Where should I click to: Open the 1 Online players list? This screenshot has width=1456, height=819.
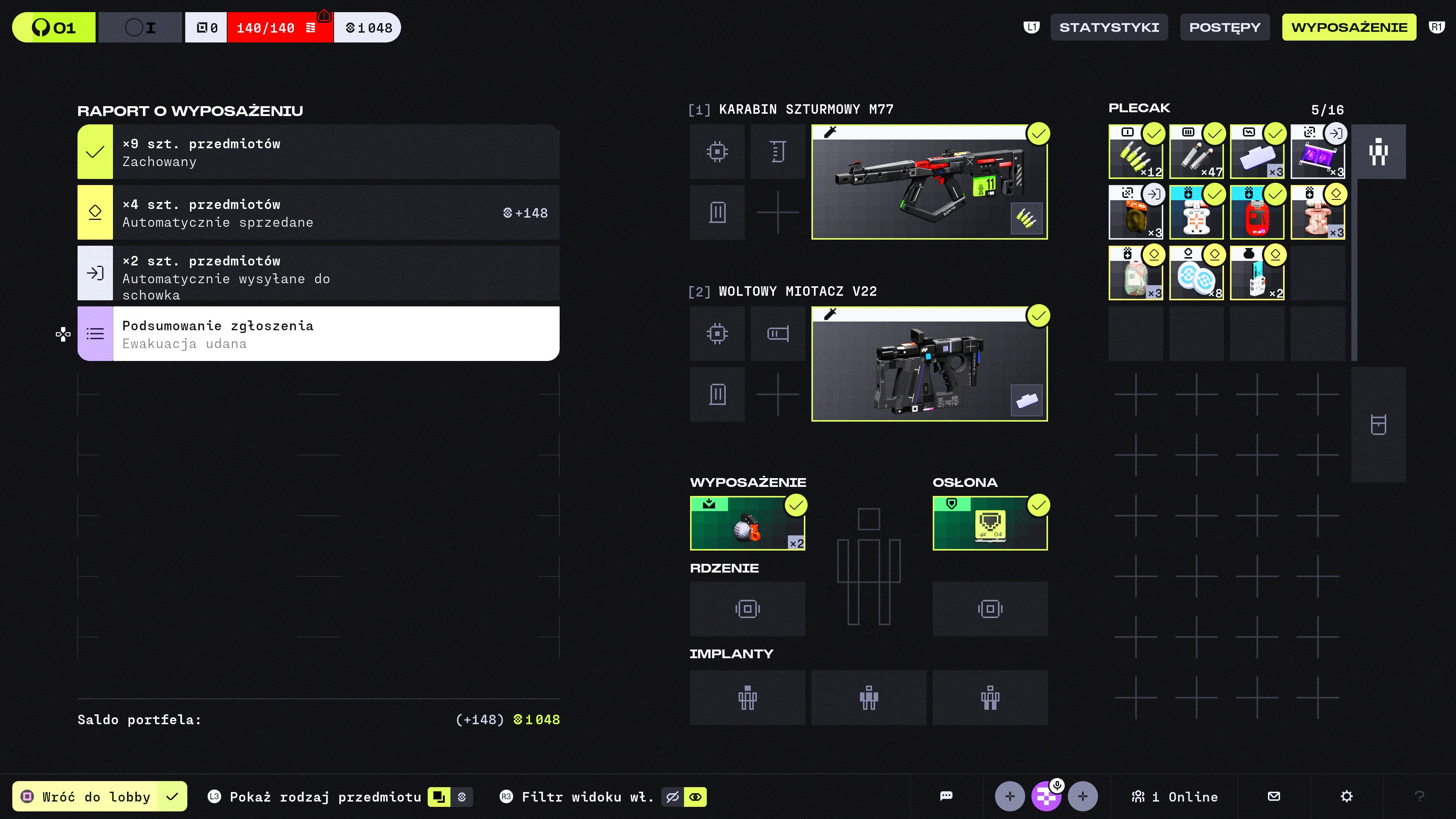(1175, 796)
